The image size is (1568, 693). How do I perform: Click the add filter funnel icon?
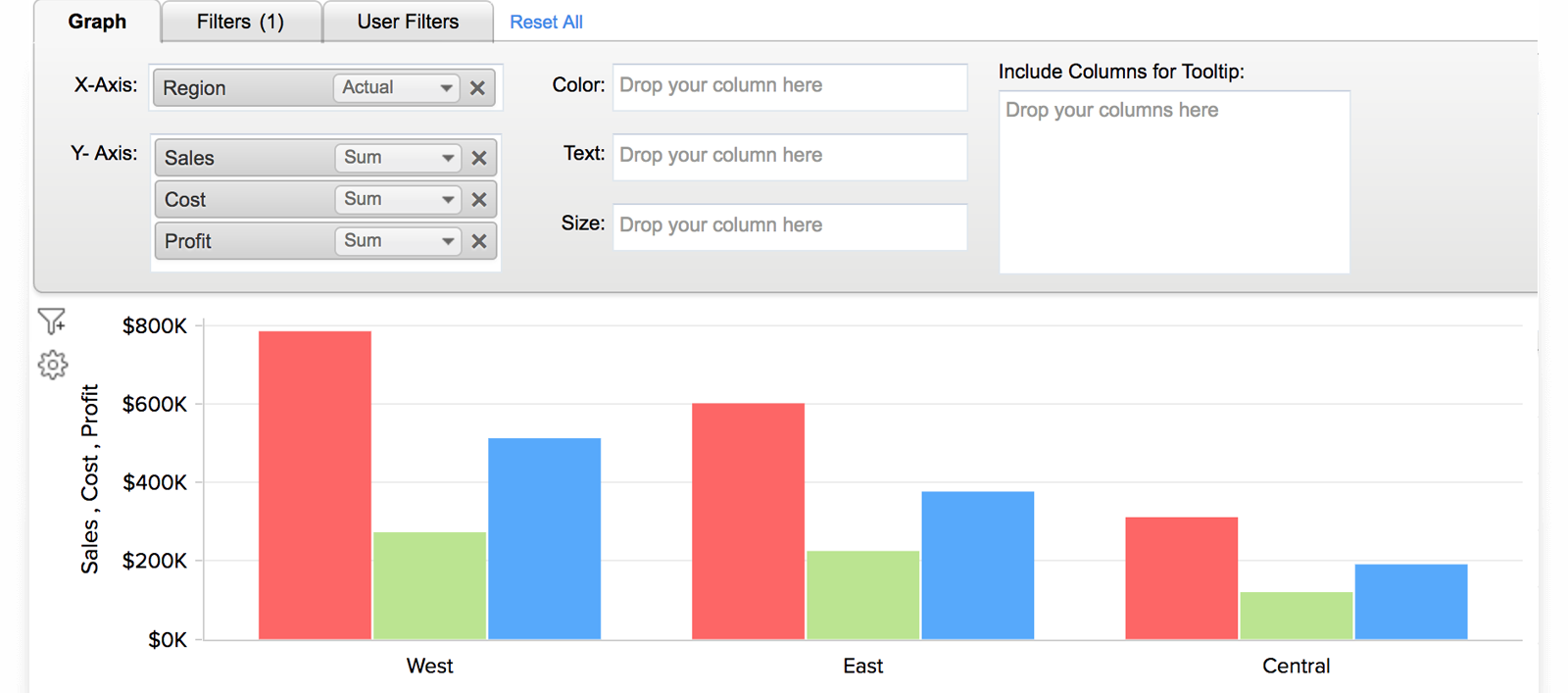51,321
